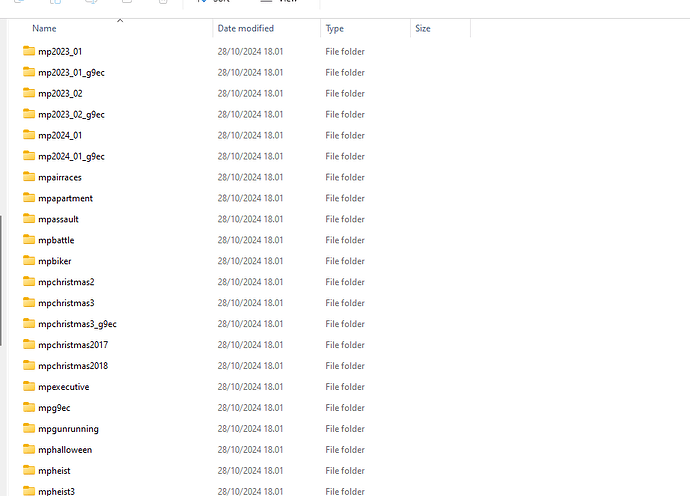Viewport: 690px width, 496px height.
Task: Sort the list by the Name column
Action: pyautogui.click(x=44, y=29)
